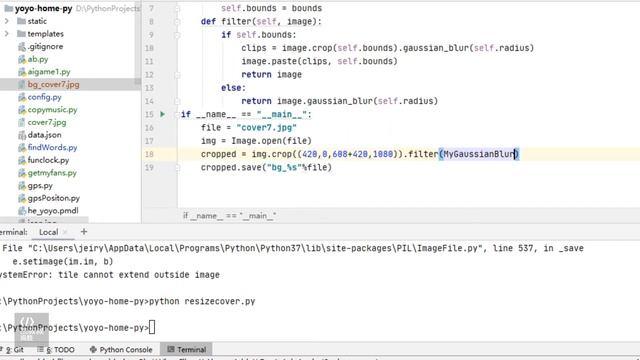Viewport: 640px width, 360px height.
Task: Click the ab.py Python file icon
Action: point(22,59)
